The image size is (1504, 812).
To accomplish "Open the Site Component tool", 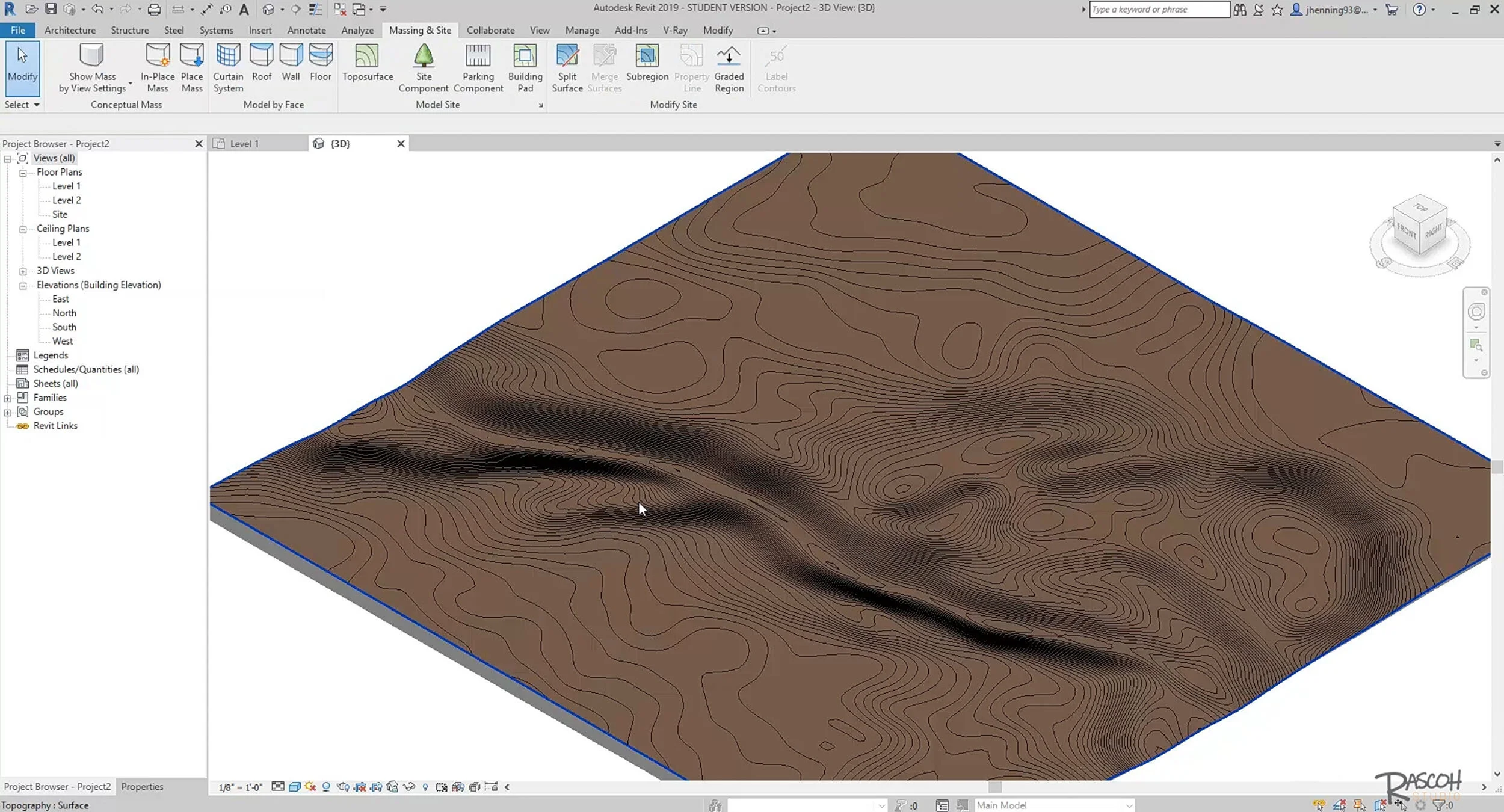I will (x=424, y=66).
